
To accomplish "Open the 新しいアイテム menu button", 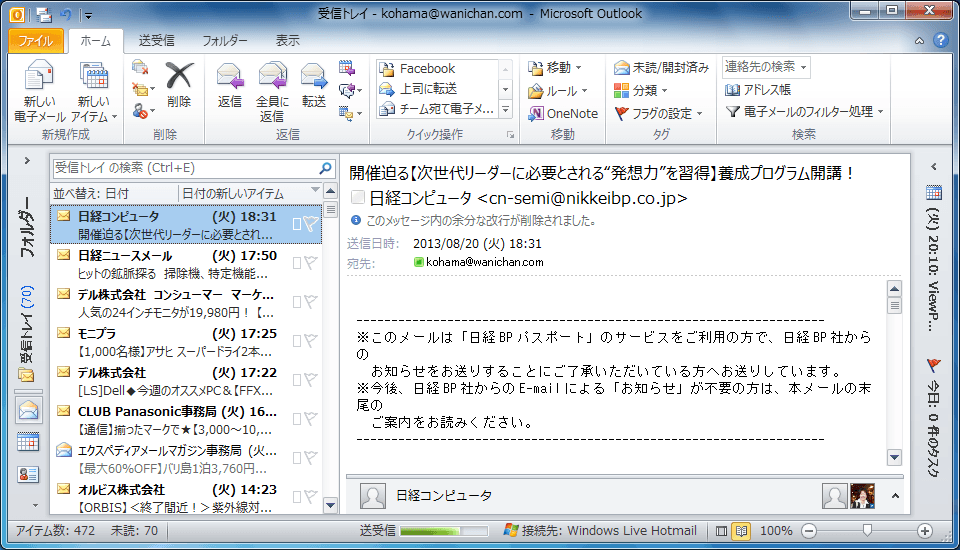I will pos(94,92).
